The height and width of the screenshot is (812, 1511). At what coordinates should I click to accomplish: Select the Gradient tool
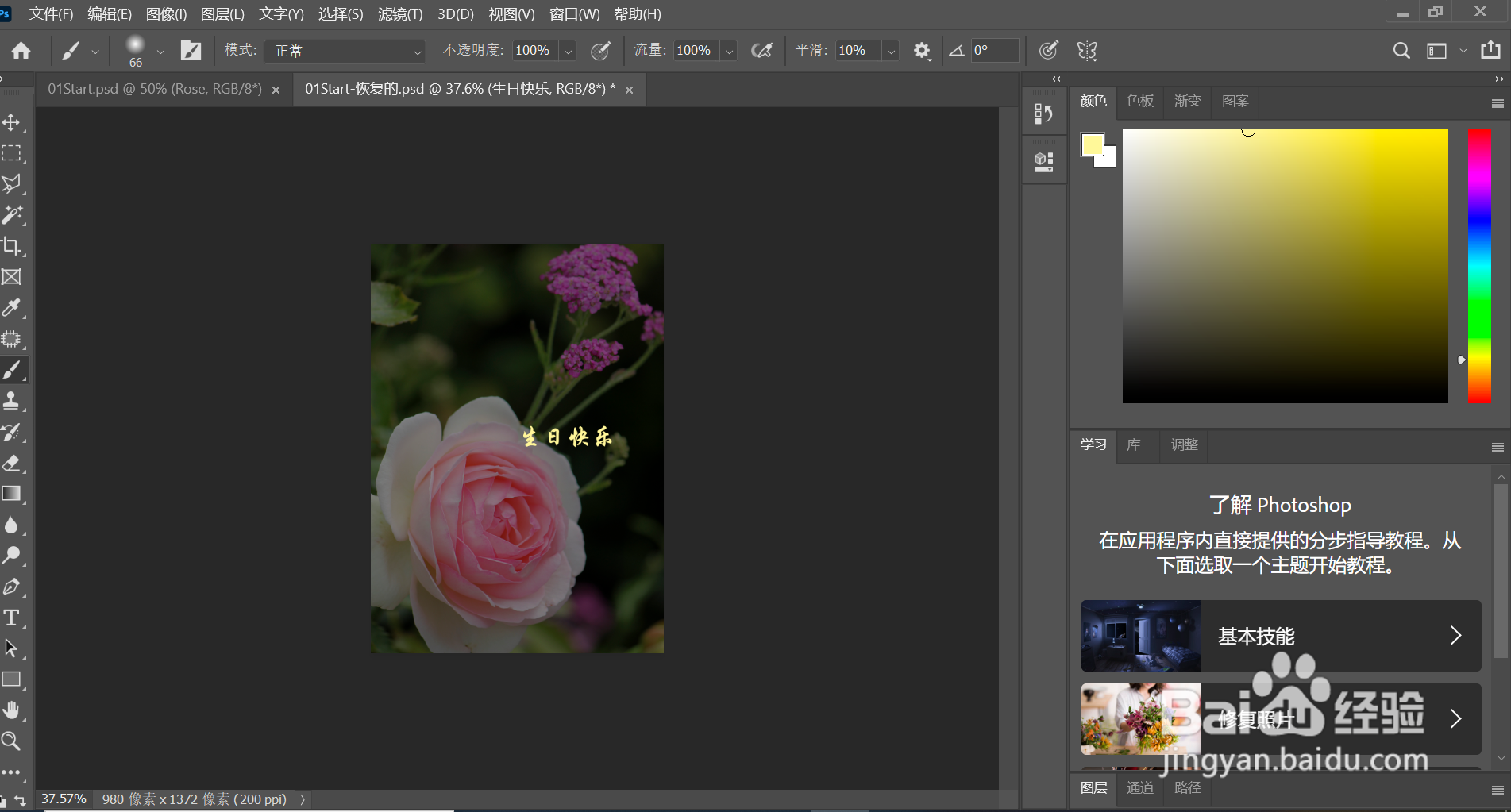coord(11,494)
